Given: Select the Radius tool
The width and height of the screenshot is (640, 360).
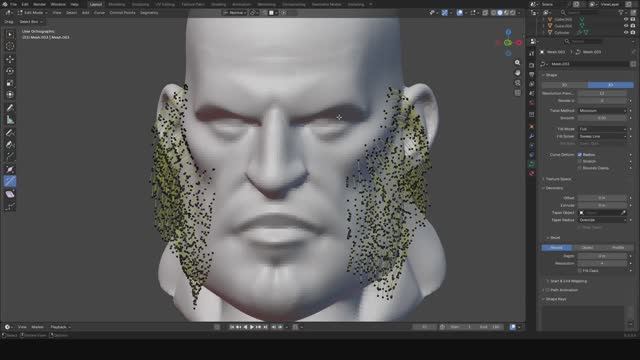Looking at the screenshot, I should click(x=10, y=169).
